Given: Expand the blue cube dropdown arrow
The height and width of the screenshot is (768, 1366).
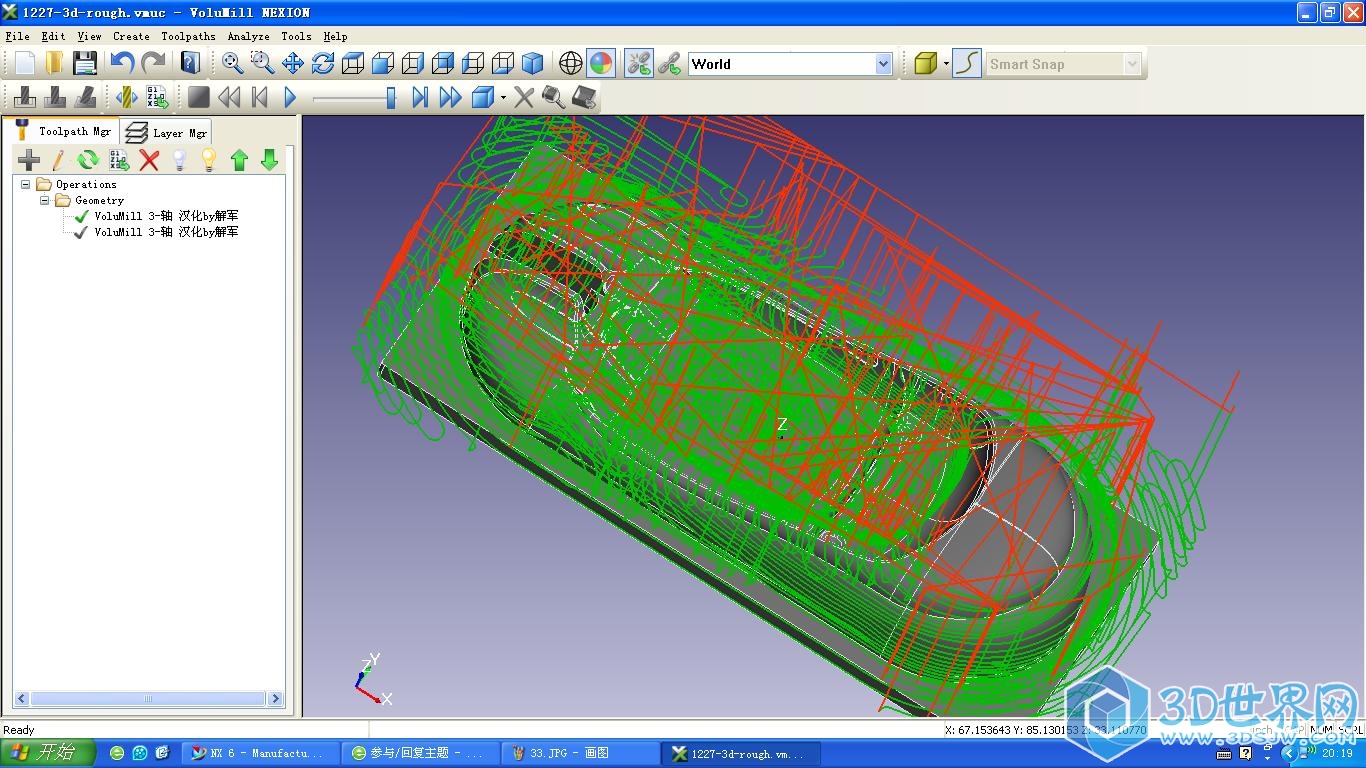Looking at the screenshot, I should pos(503,98).
